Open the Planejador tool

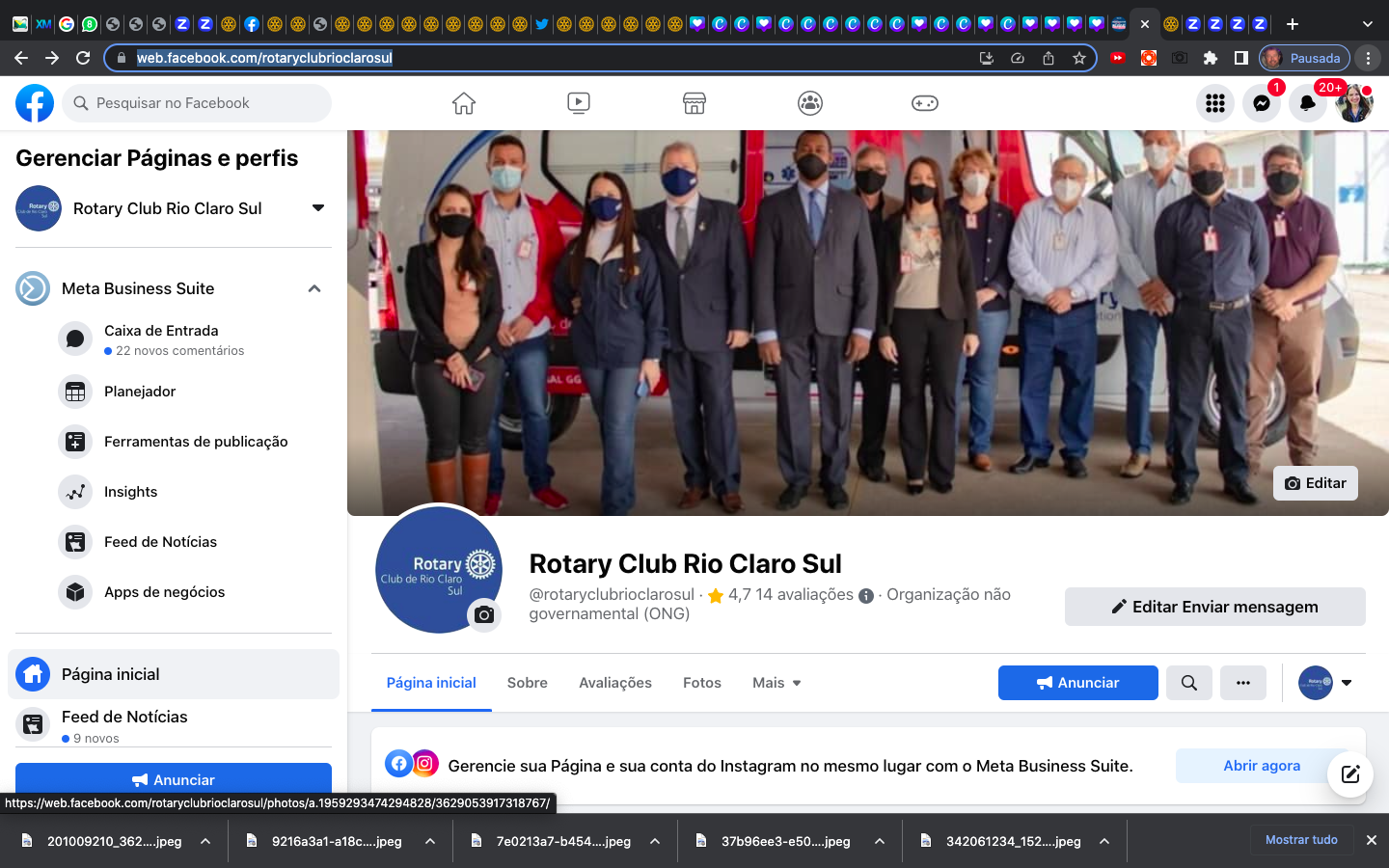pos(139,392)
